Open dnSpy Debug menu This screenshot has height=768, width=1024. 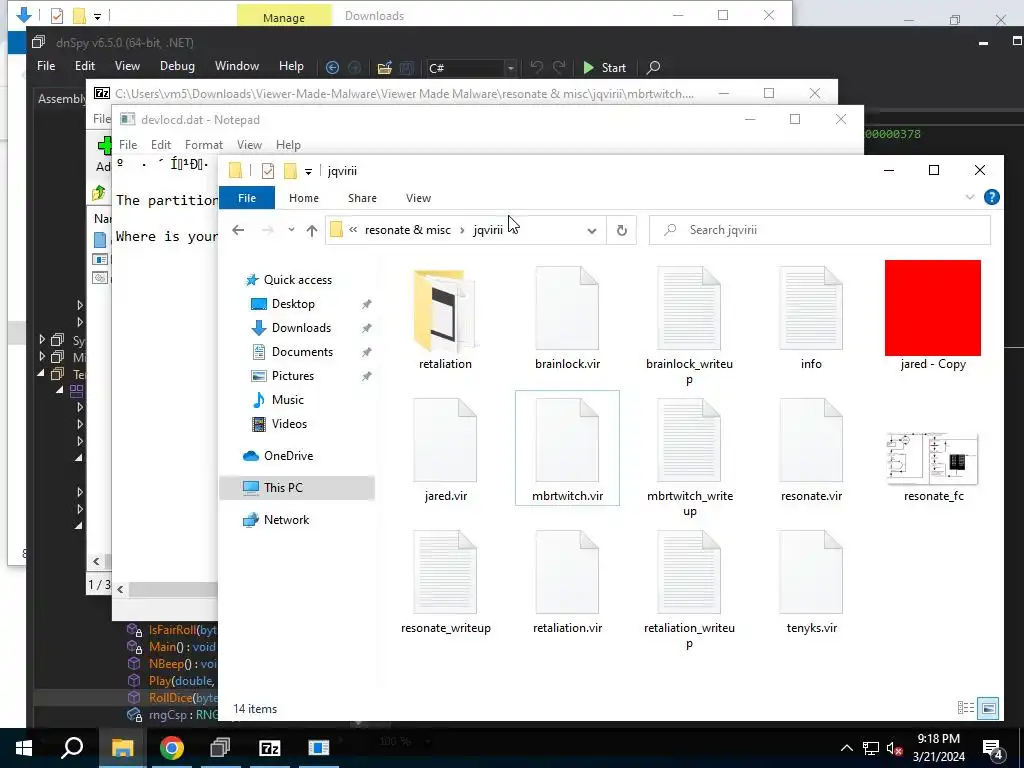tap(177, 66)
